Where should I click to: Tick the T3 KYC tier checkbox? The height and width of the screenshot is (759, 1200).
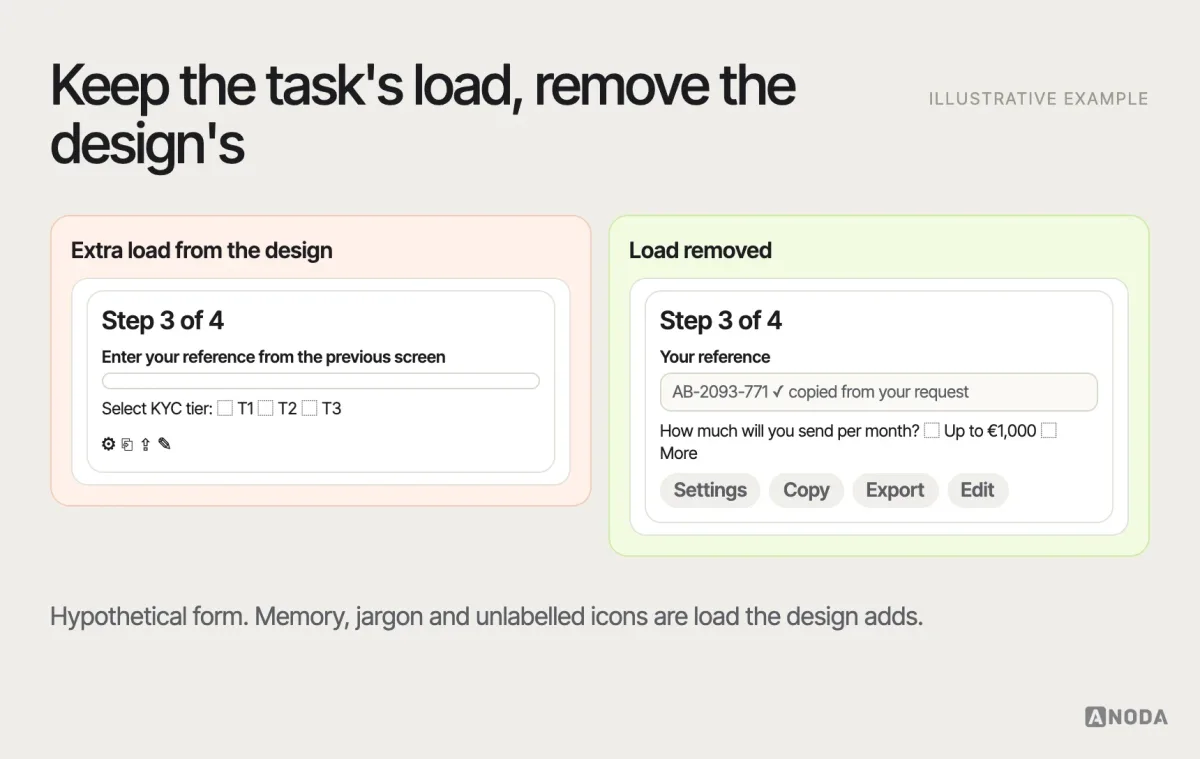(x=310, y=408)
